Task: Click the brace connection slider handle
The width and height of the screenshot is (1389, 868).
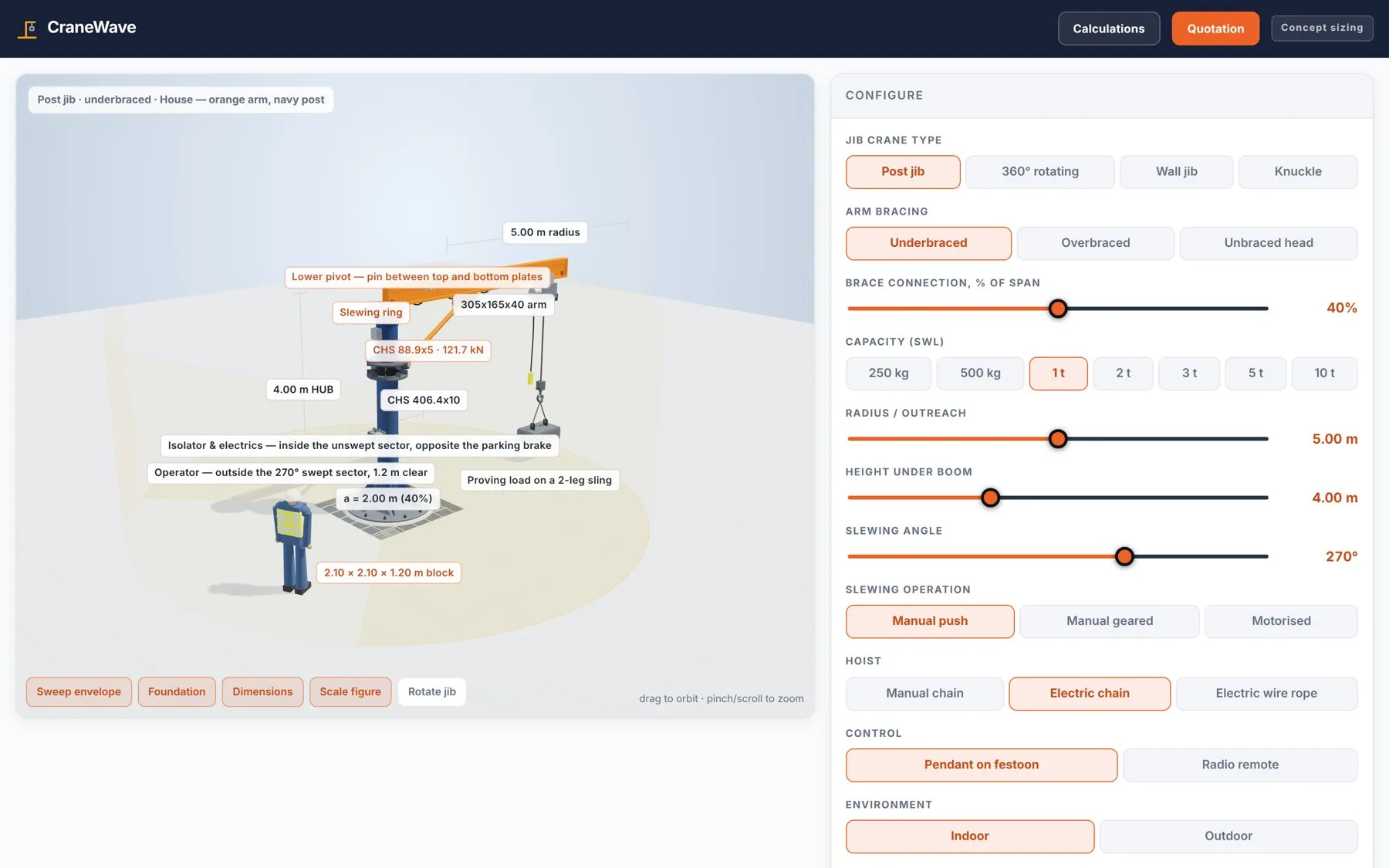Action: point(1058,309)
